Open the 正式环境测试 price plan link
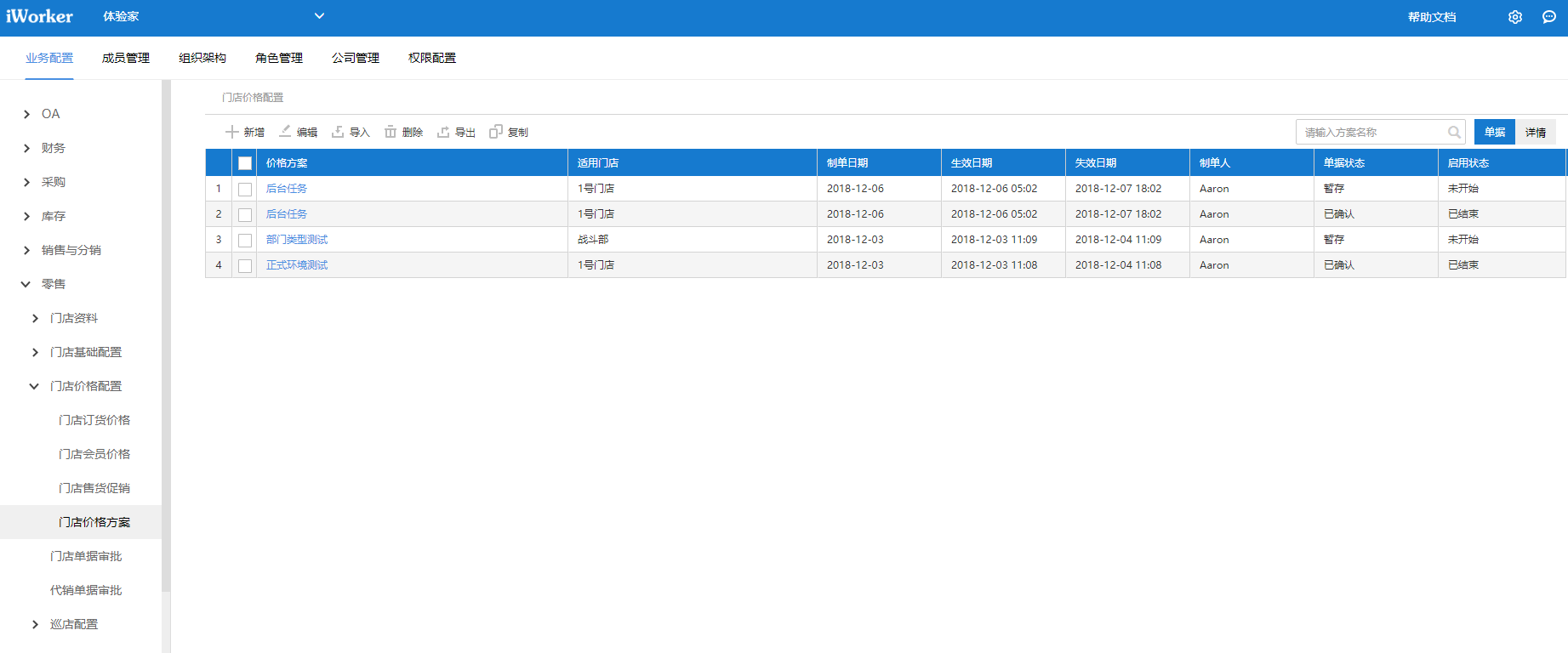 297,265
